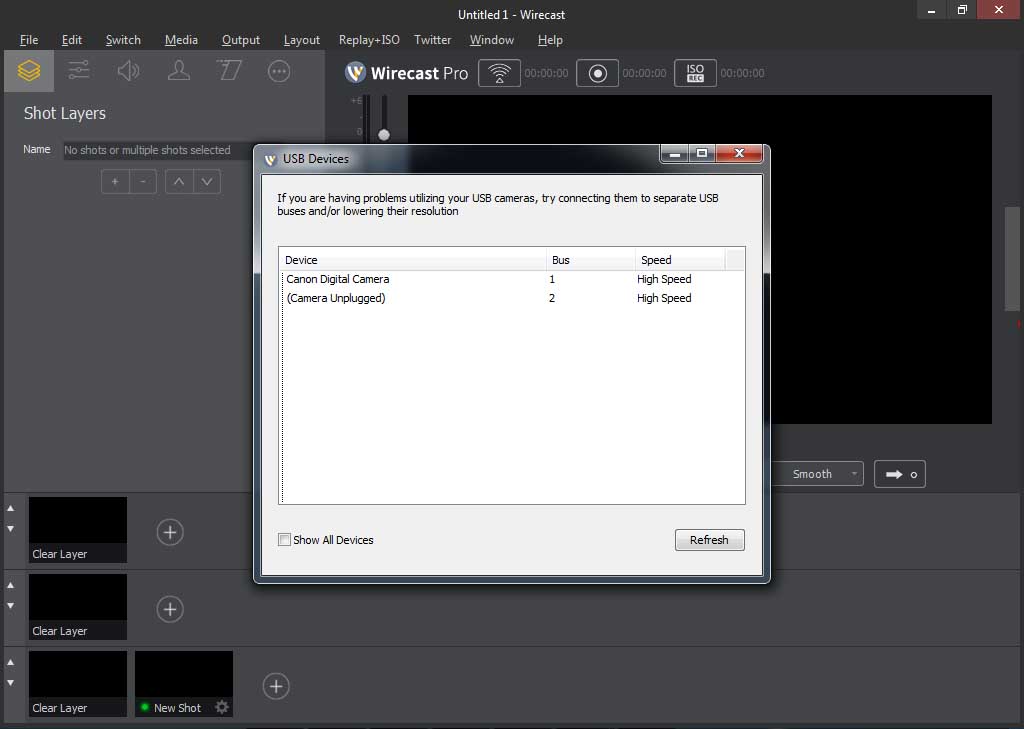Open the audio speaker properties panel
This screenshot has width=1024, height=729.
(129, 71)
